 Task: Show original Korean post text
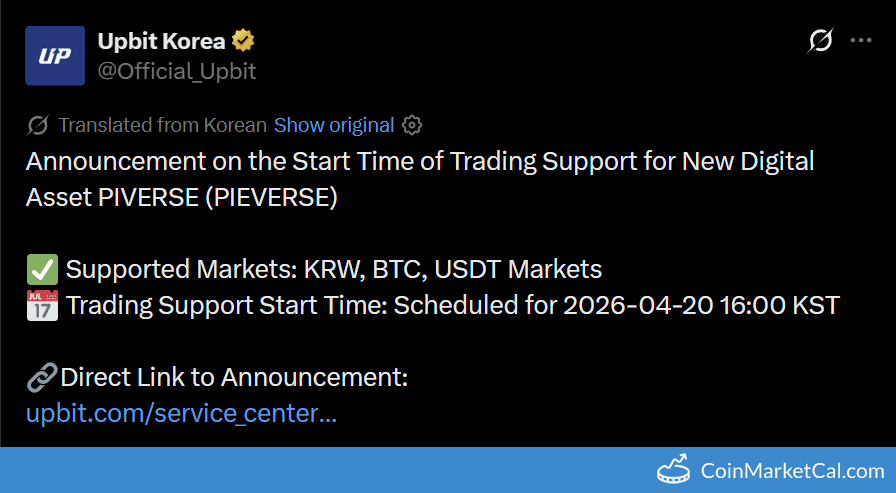point(334,125)
